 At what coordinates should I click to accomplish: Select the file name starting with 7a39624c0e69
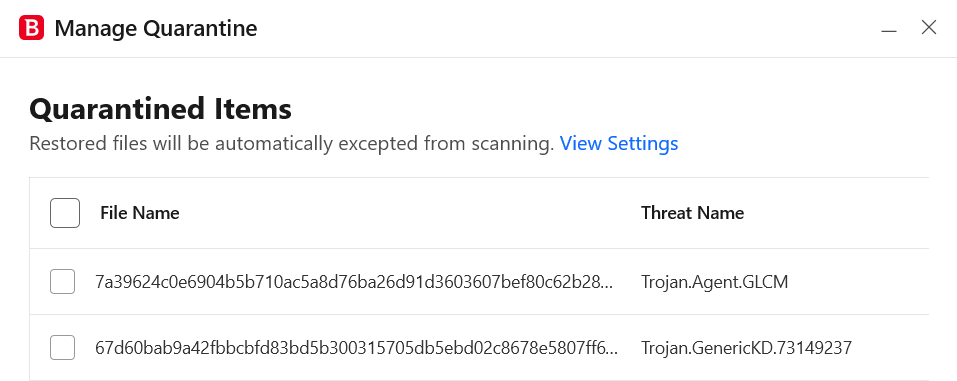point(355,282)
